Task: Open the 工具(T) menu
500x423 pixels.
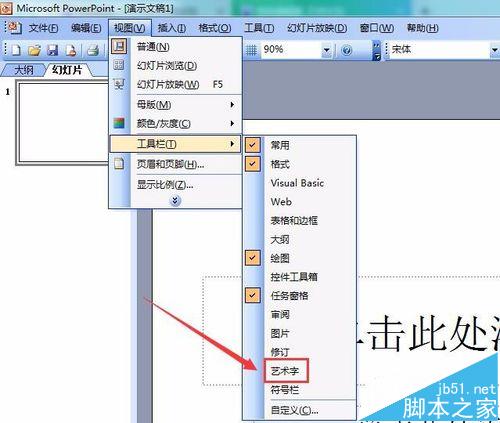Action: [x=259, y=28]
